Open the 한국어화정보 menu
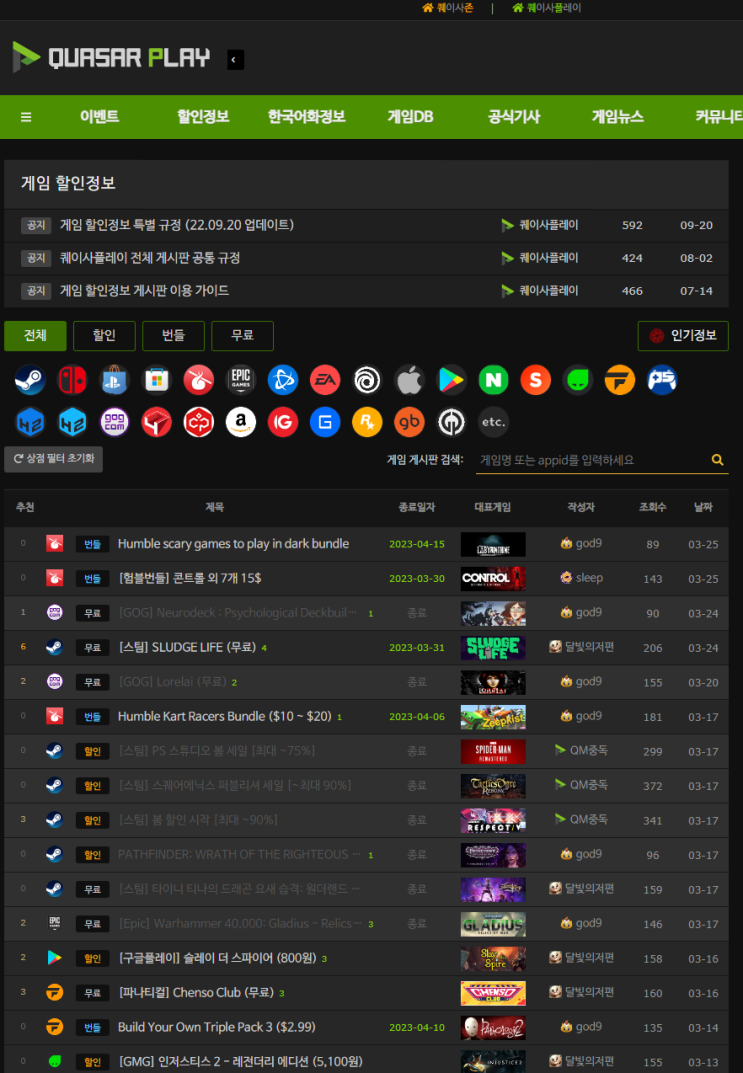 pyautogui.click(x=306, y=116)
